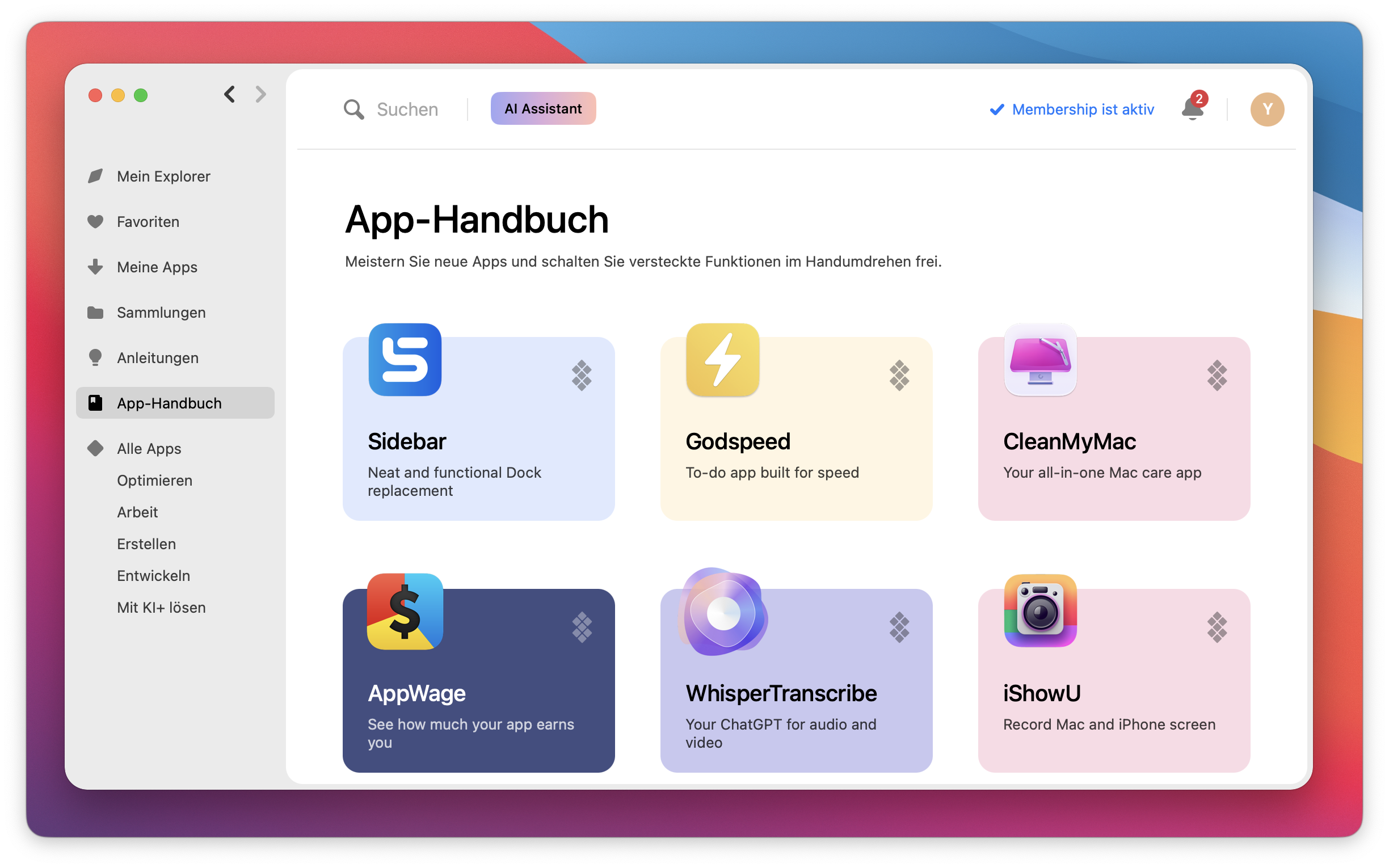Open the AppWage dollar sign icon
The width and height of the screenshot is (1389, 868).
pos(405,612)
